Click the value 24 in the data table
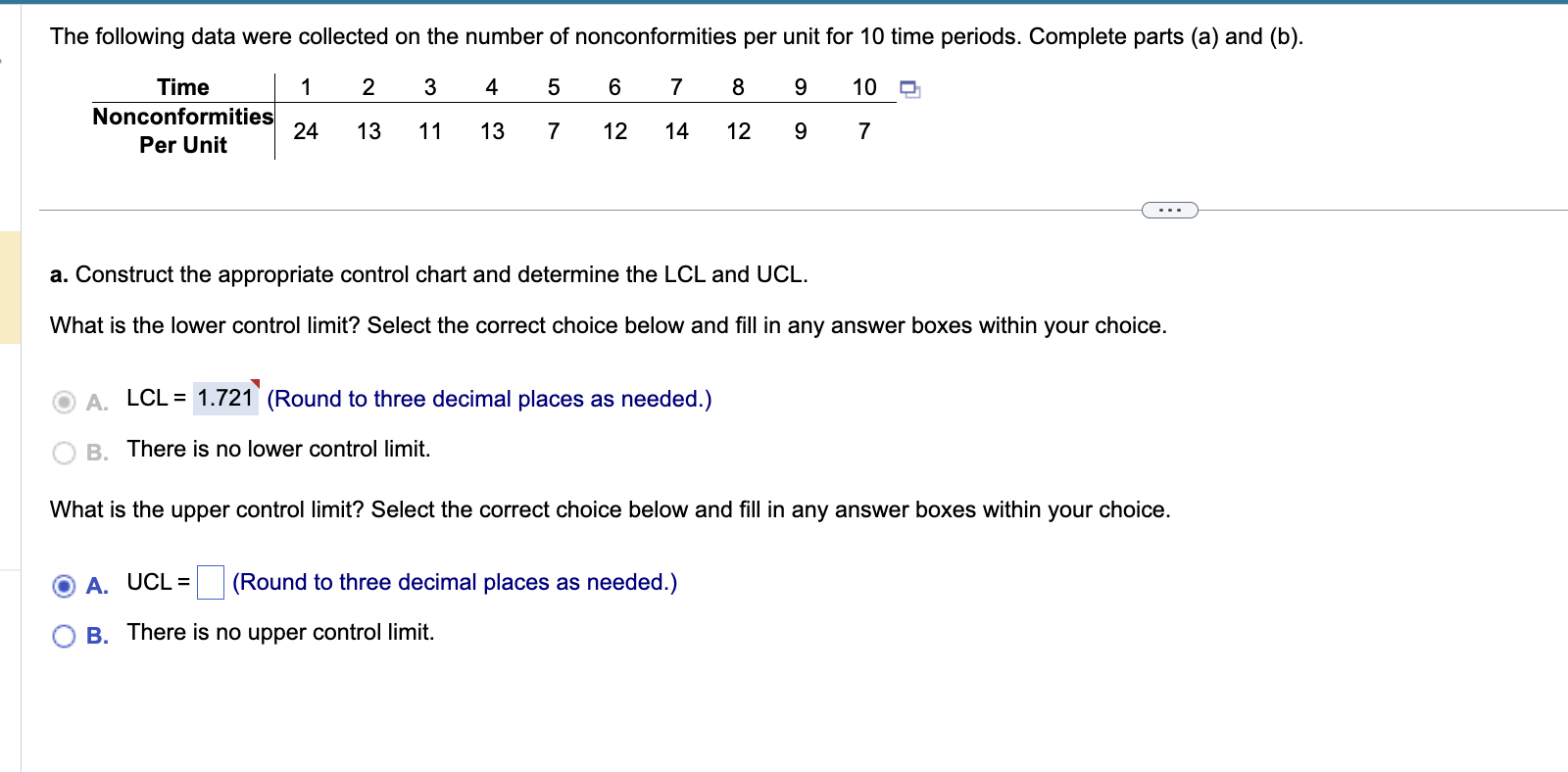Viewport: 1568px width, 772px height. pyautogui.click(x=306, y=131)
